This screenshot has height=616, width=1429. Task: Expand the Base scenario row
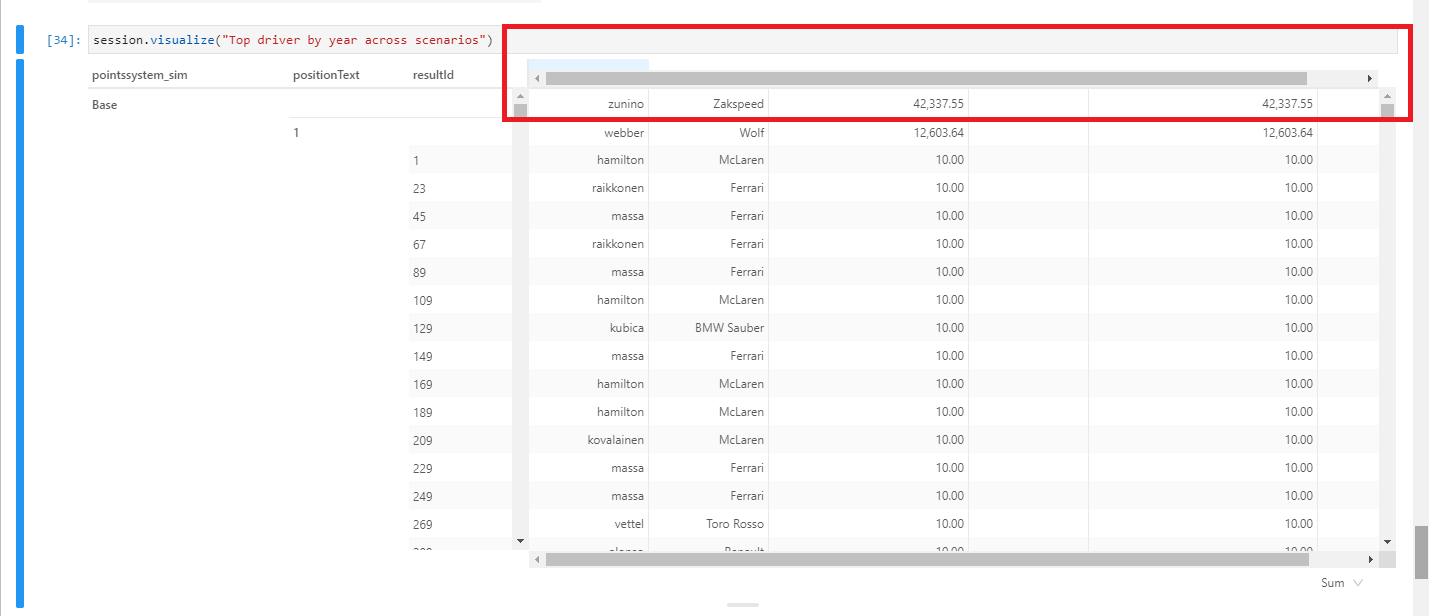[103, 104]
